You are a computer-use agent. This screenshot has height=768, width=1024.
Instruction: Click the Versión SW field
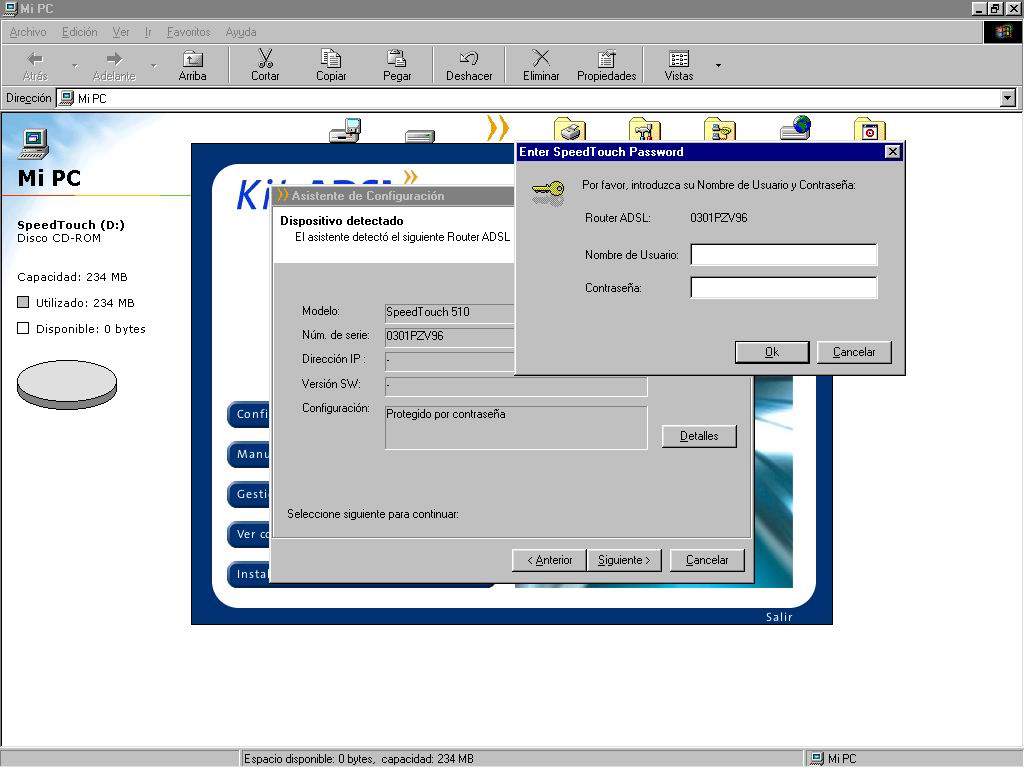pyautogui.click(x=516, y=386)
